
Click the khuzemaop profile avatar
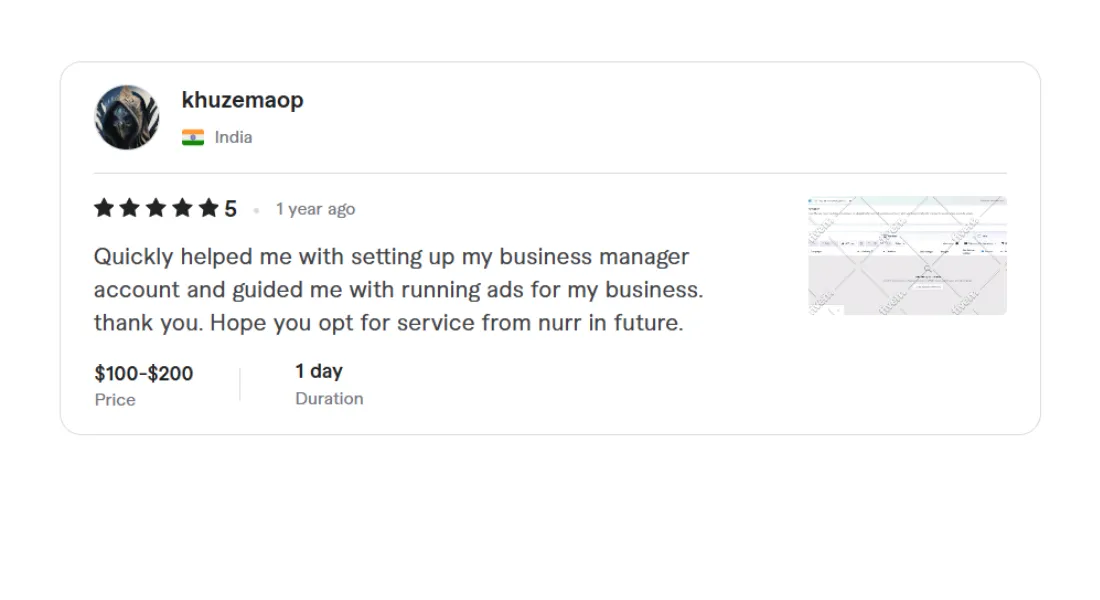click(127, 117)
